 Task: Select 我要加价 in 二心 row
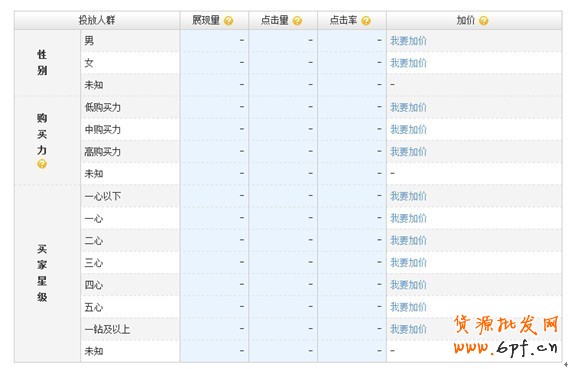coord(408,240)
